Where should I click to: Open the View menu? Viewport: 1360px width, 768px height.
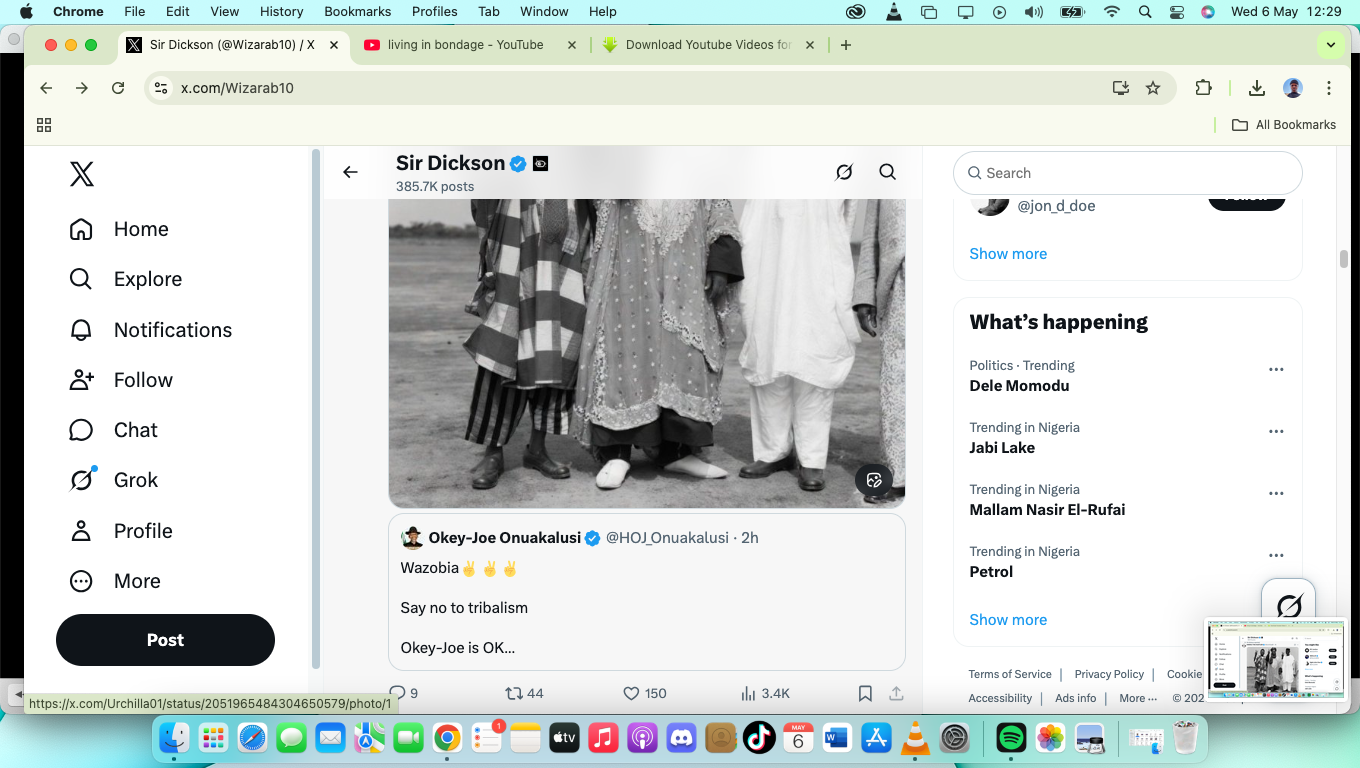[x=224, y=11]
